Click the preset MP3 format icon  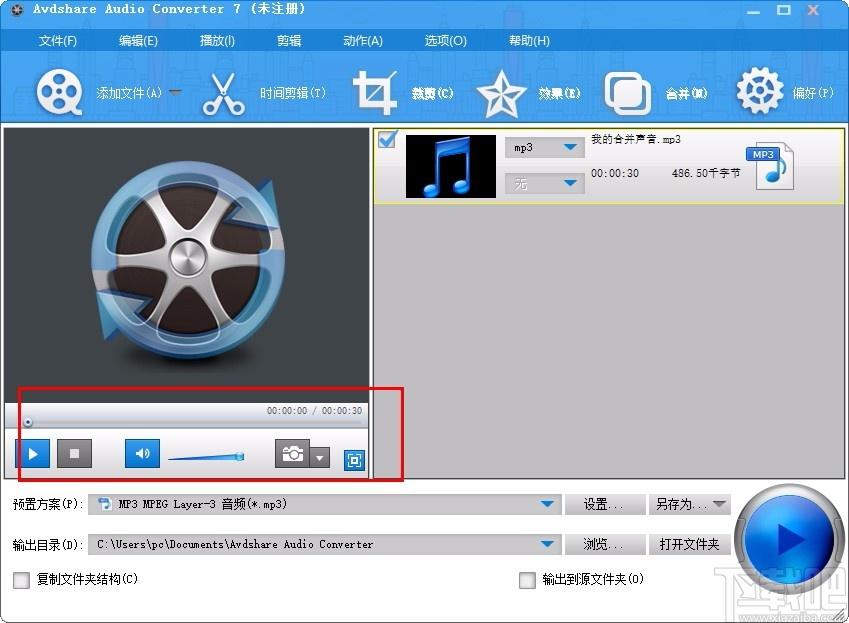[x=103, y=504]
